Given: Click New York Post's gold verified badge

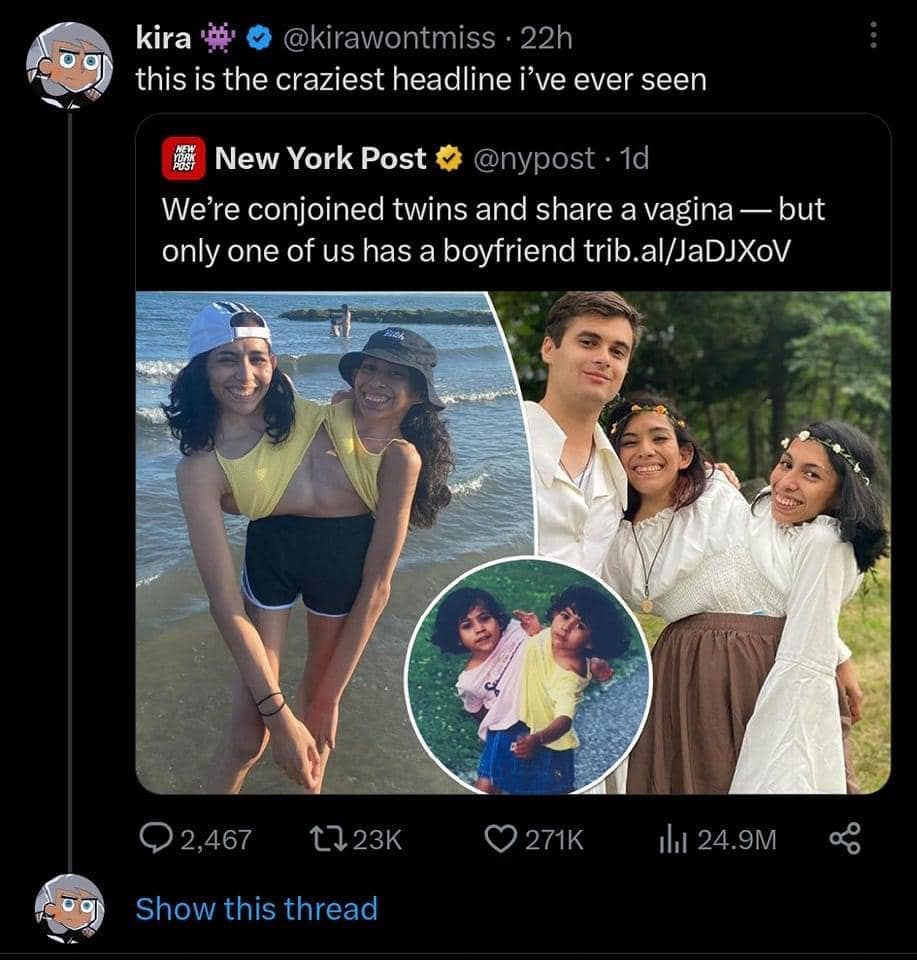Looking at the screenshot, I should click(447, 158).
